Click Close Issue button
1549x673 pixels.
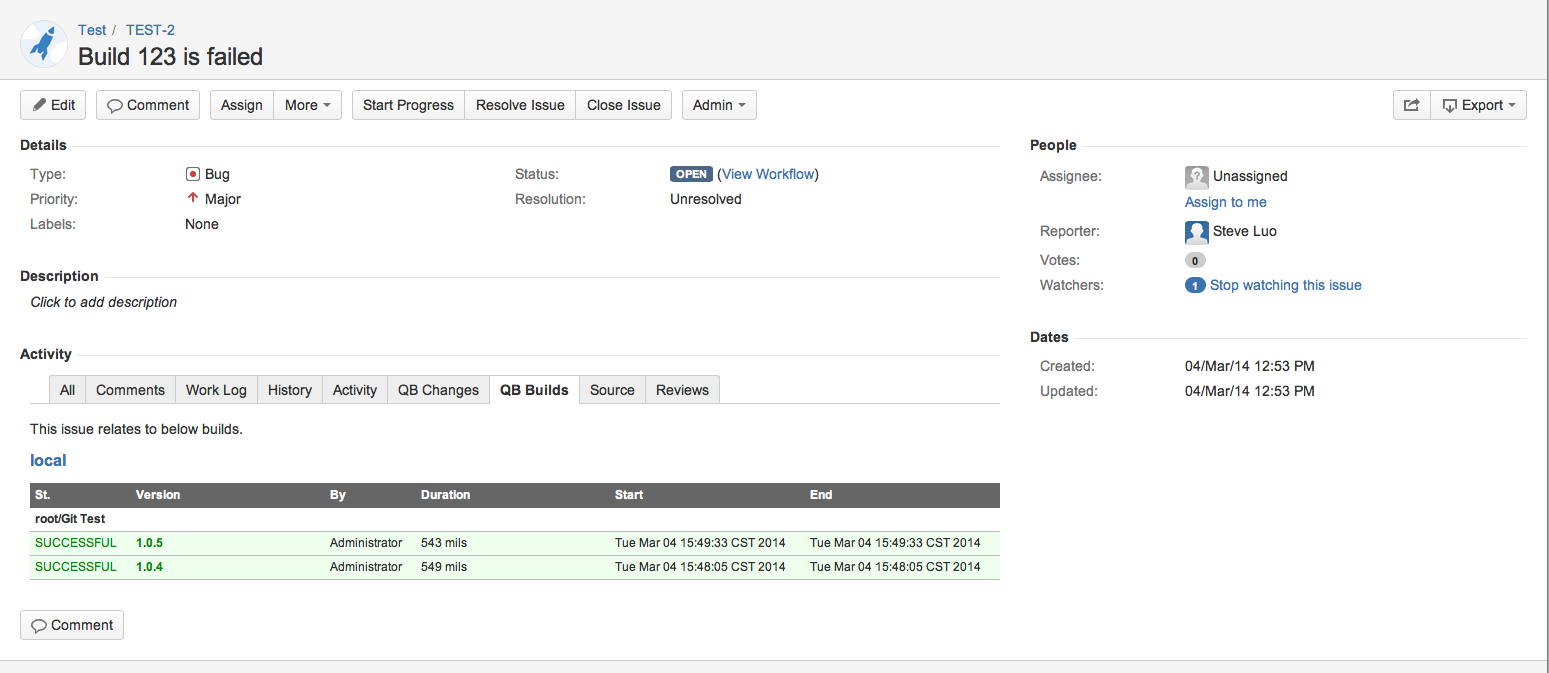click(623, 105)
